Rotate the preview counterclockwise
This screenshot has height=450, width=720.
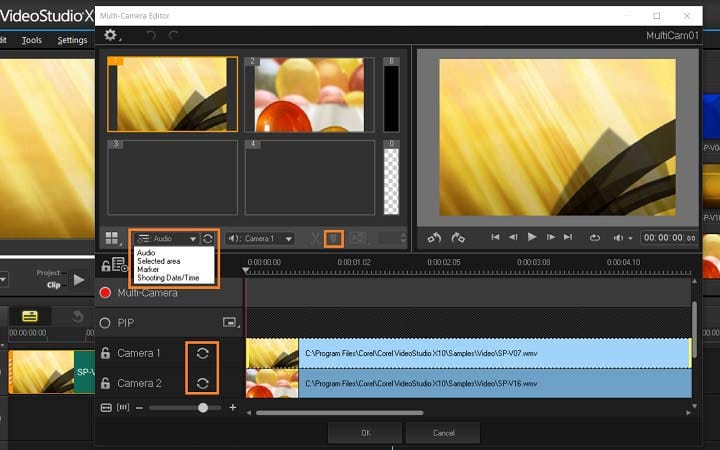[x=434, y=237]
